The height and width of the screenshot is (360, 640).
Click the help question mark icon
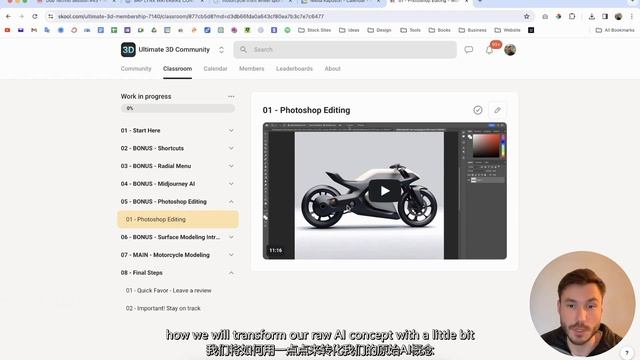point(627,353)
